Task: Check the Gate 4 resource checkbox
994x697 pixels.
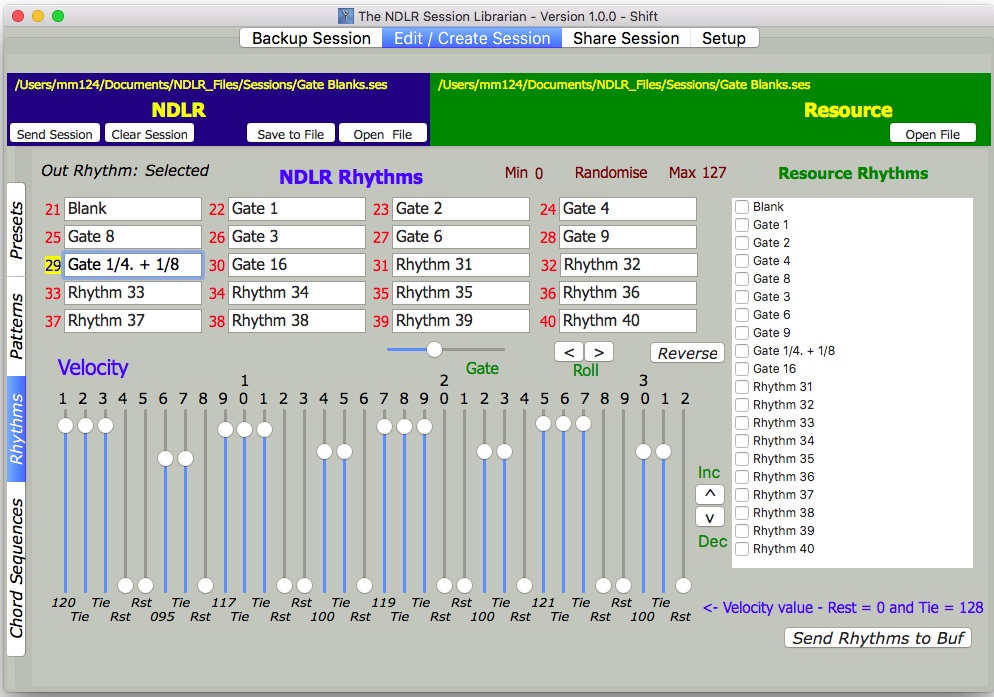Action: pyautogui.click(x=742, y=261)
